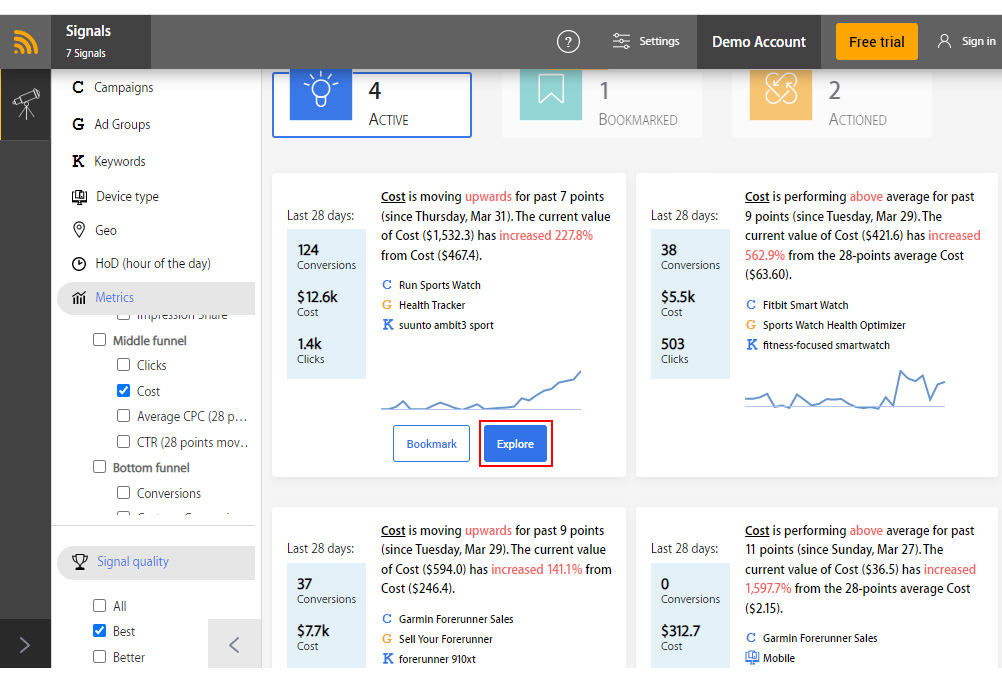Click device icon beside Mobile

752,657
